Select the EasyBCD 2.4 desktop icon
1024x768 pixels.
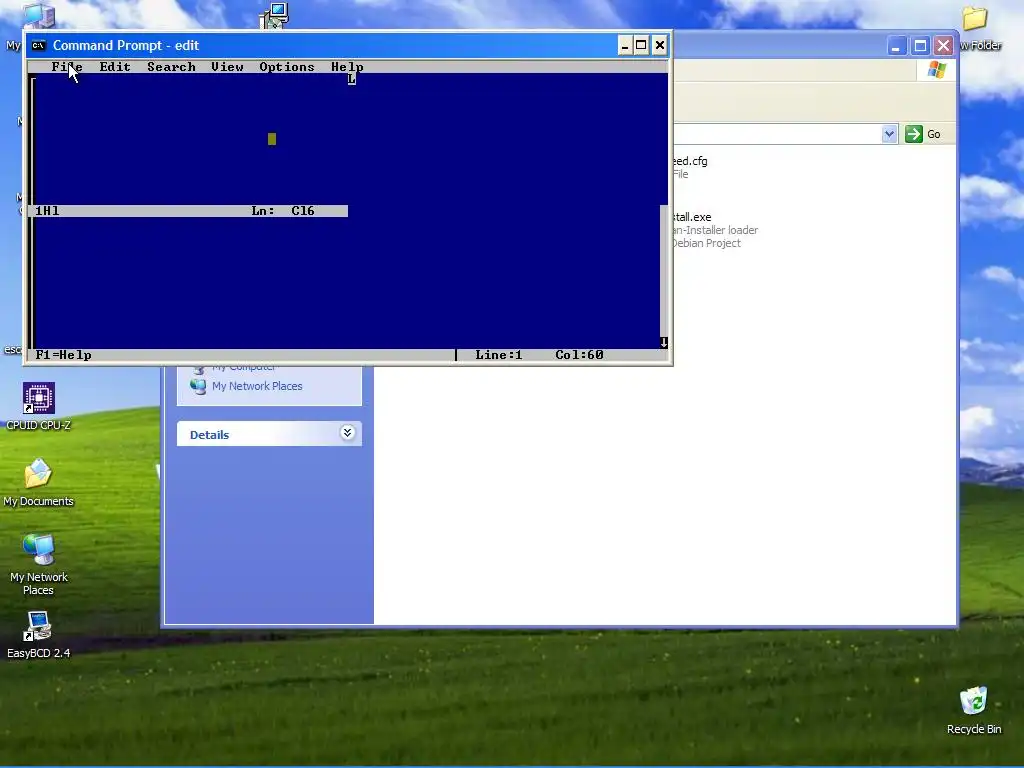[39, 635]
